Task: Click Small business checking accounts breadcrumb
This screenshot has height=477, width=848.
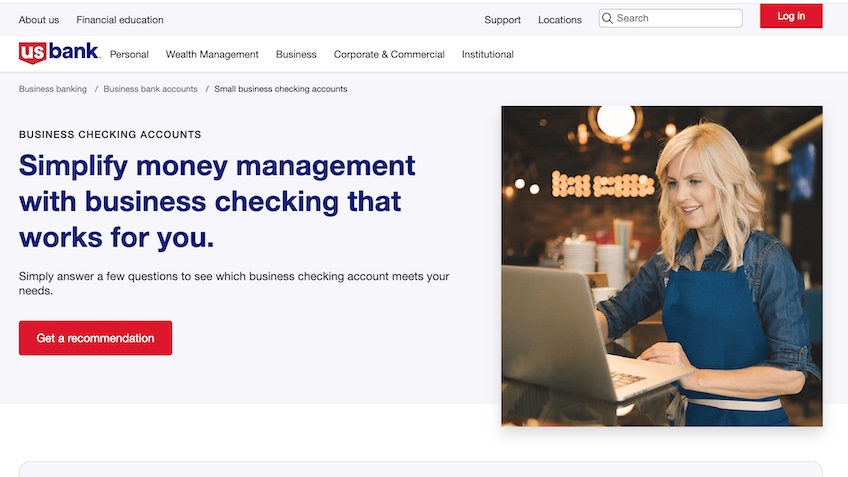Action: click(281, 89)
